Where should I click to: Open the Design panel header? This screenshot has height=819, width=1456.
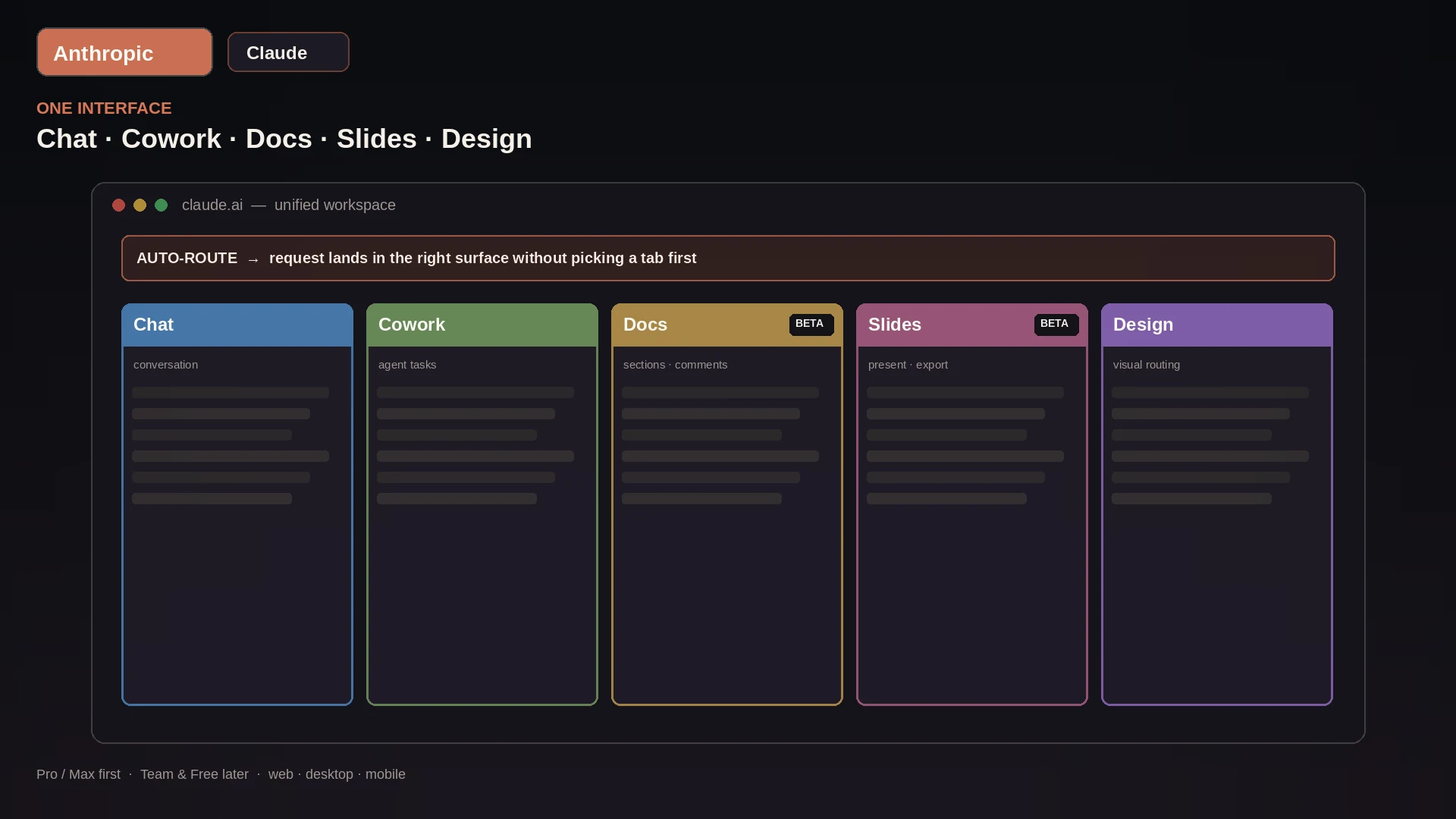coord(1217,325)
